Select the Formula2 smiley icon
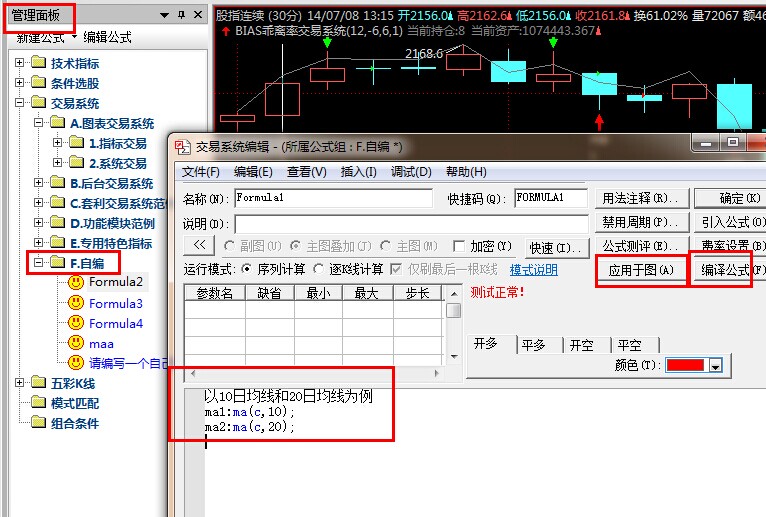This screenshot has width=766, height=517. coord(76,283)
